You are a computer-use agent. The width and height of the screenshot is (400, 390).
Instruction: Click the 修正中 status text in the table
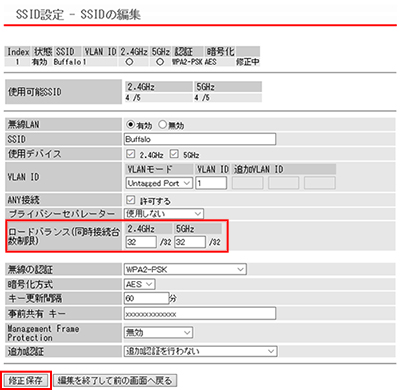(248, 62)
